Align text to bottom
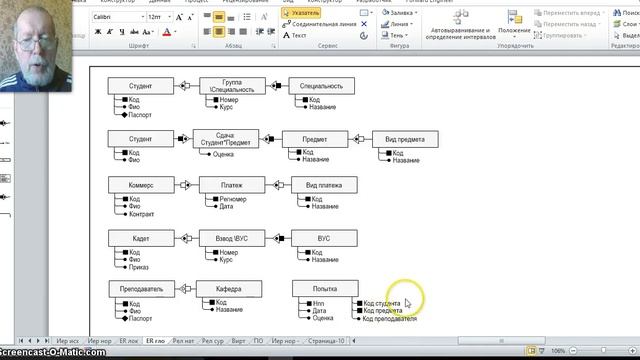640x360 pixels. point(231,17)
